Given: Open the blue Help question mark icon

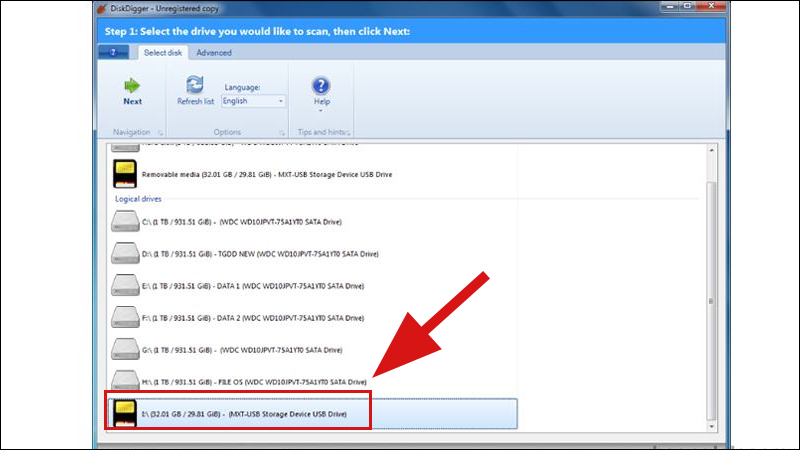Looking at the screenshot, I should (x=321, y=86).
